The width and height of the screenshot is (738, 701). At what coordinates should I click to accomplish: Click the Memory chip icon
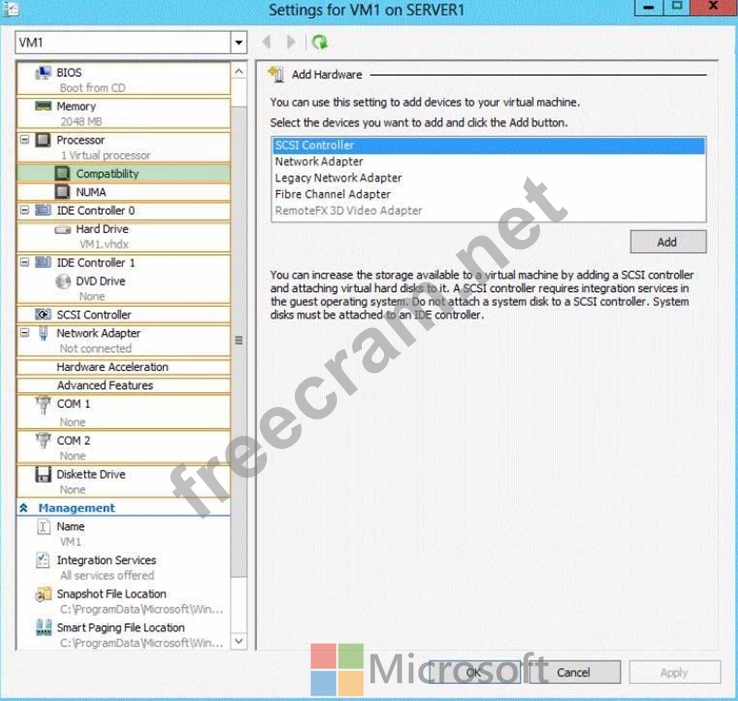(x=43, y=106)
